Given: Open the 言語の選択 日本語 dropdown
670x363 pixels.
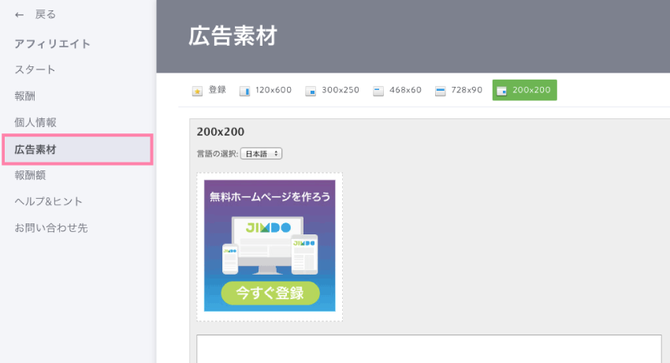Looking at the screenshot, I should (261, 154).
